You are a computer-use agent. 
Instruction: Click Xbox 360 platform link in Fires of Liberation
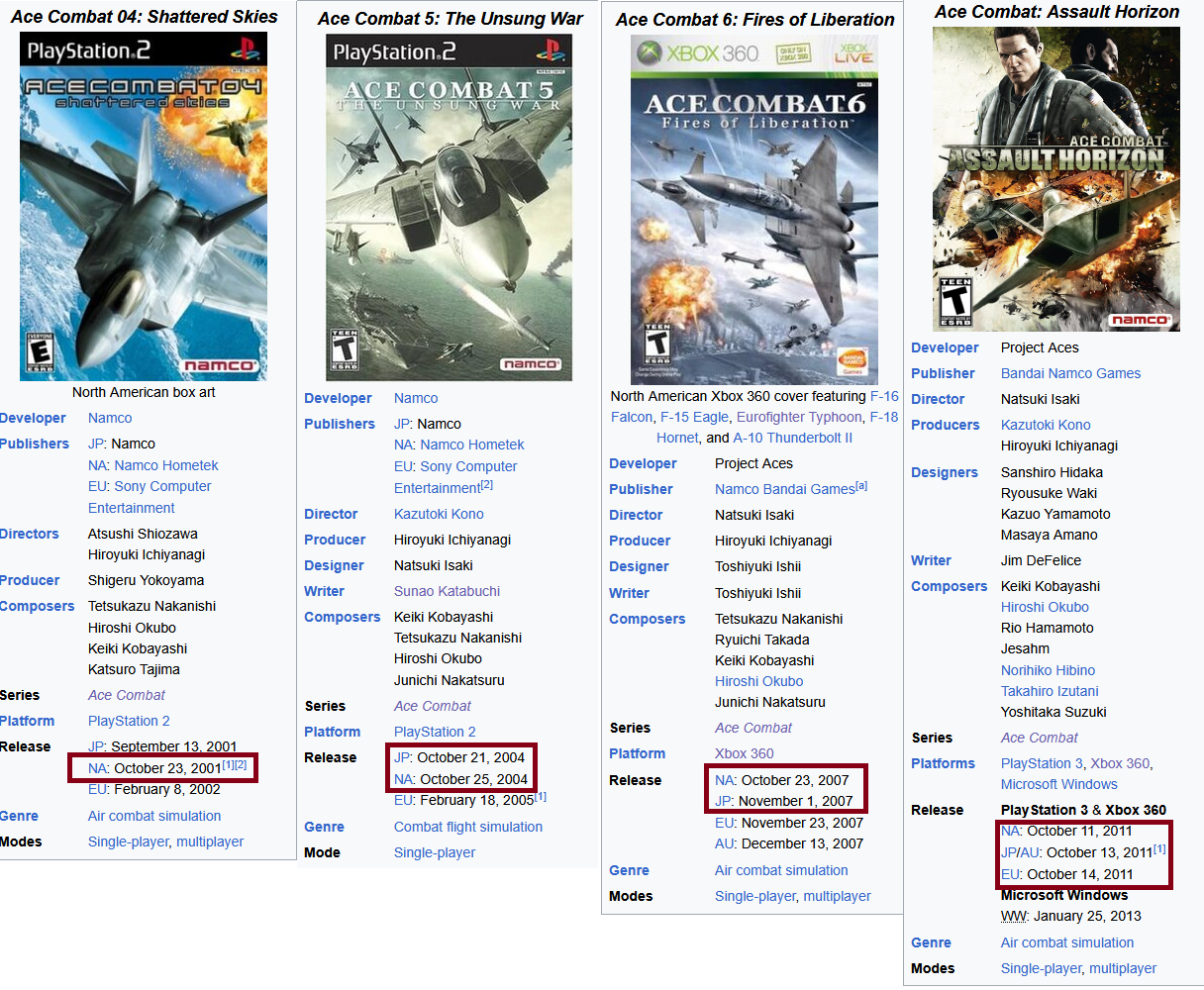[x=745, y=753]
